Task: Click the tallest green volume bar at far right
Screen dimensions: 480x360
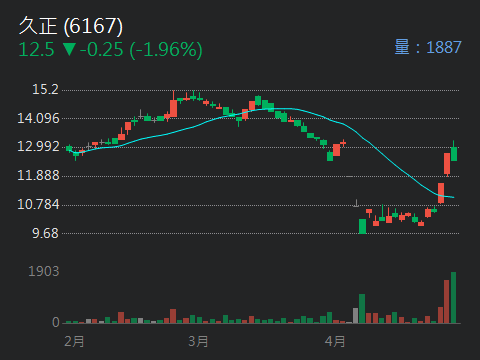Action: (x=453, y=298)
